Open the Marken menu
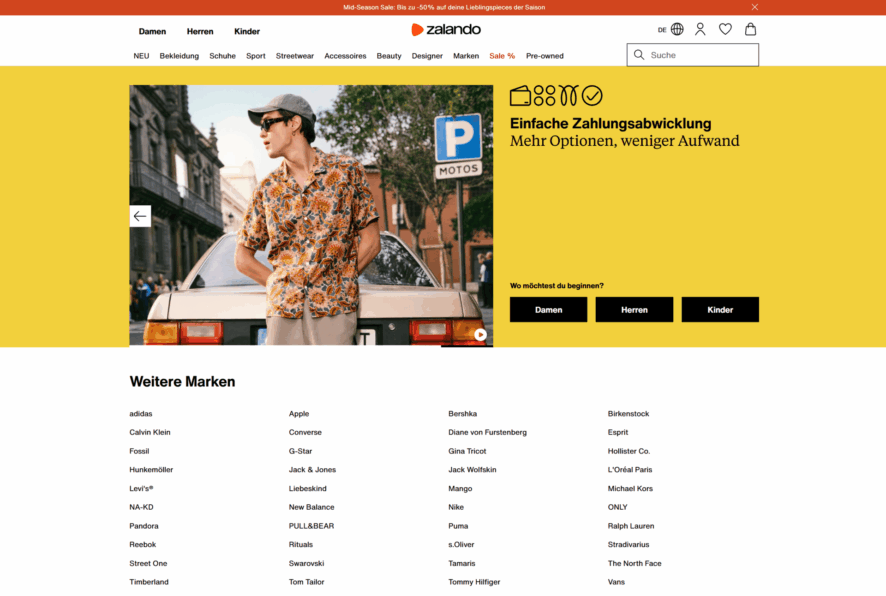 click(466, 56)
